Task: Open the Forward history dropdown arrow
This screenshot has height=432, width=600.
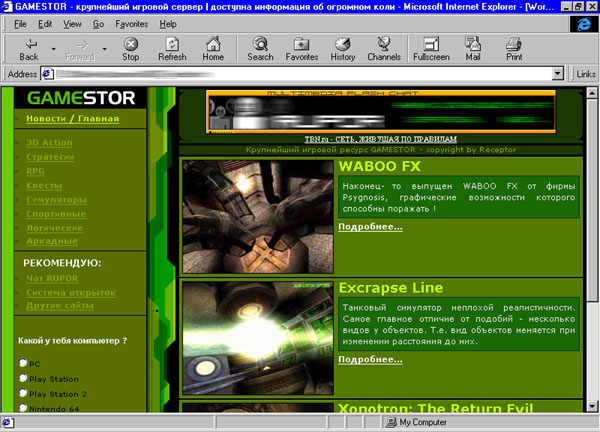Action: pyautogui.click(x=104, y=49)
